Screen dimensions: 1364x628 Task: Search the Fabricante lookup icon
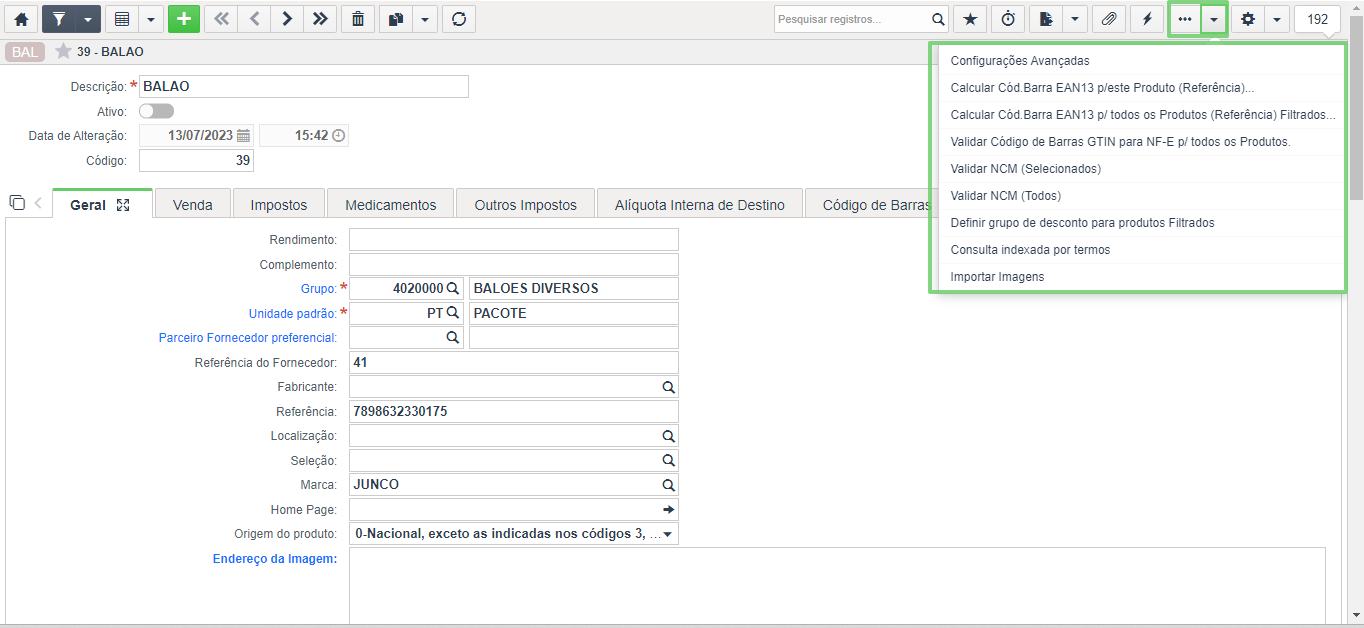(x=669, y=387)
